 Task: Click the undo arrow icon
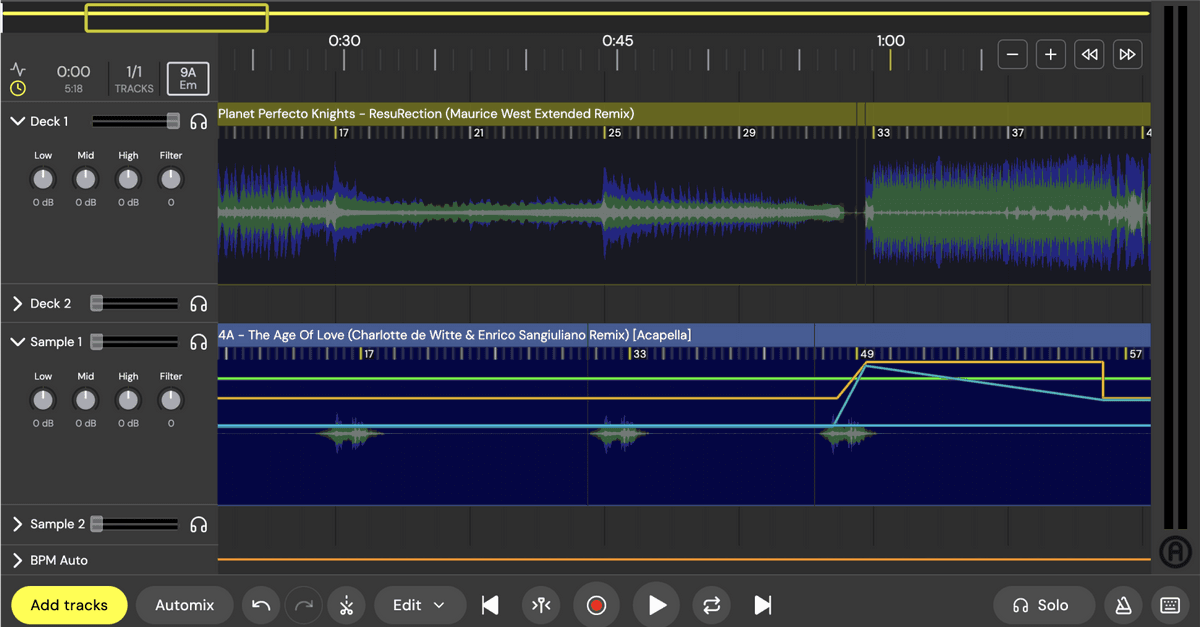(x=261, y=605)
